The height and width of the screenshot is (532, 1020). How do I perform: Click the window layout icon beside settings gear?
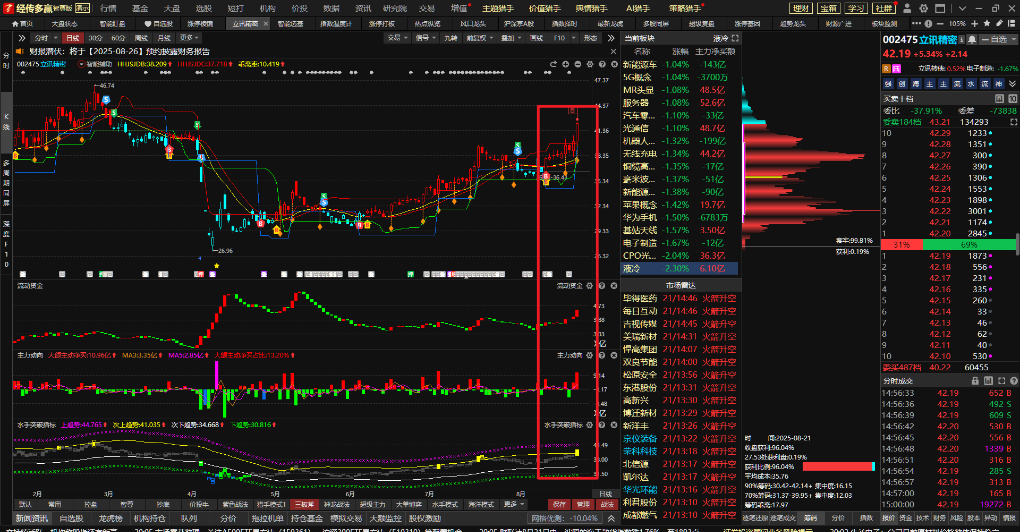tap(940, 8)
